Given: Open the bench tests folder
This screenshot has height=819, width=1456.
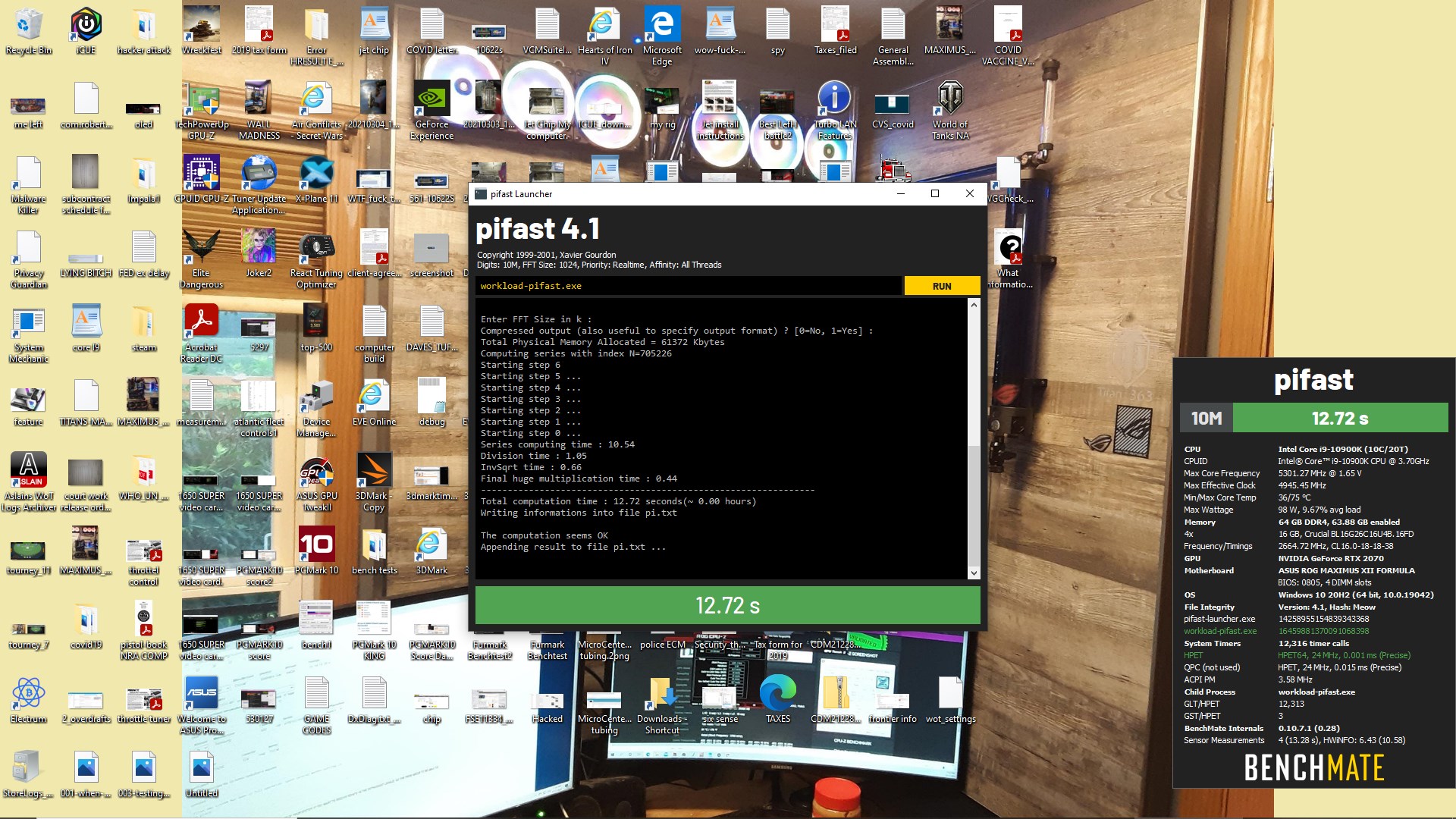Looking at the screenshot, I should (x=374, y=551).
